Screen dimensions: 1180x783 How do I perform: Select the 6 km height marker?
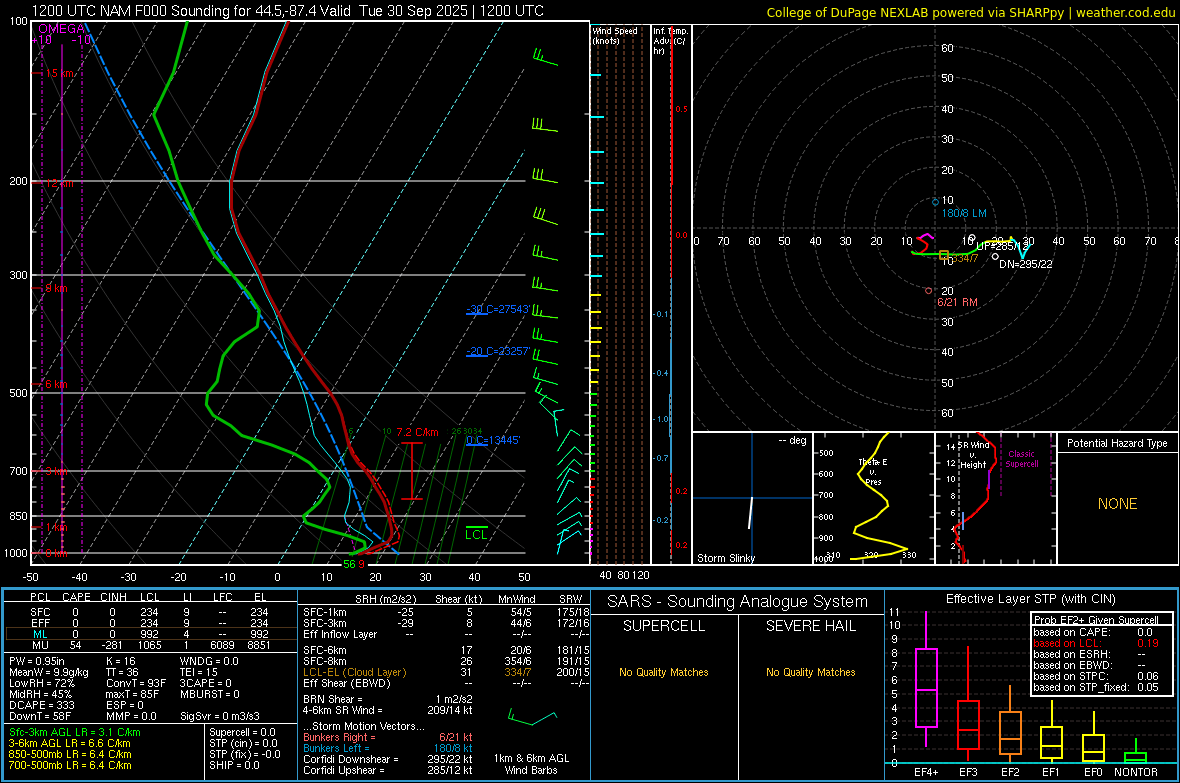[x=55, y=384]
